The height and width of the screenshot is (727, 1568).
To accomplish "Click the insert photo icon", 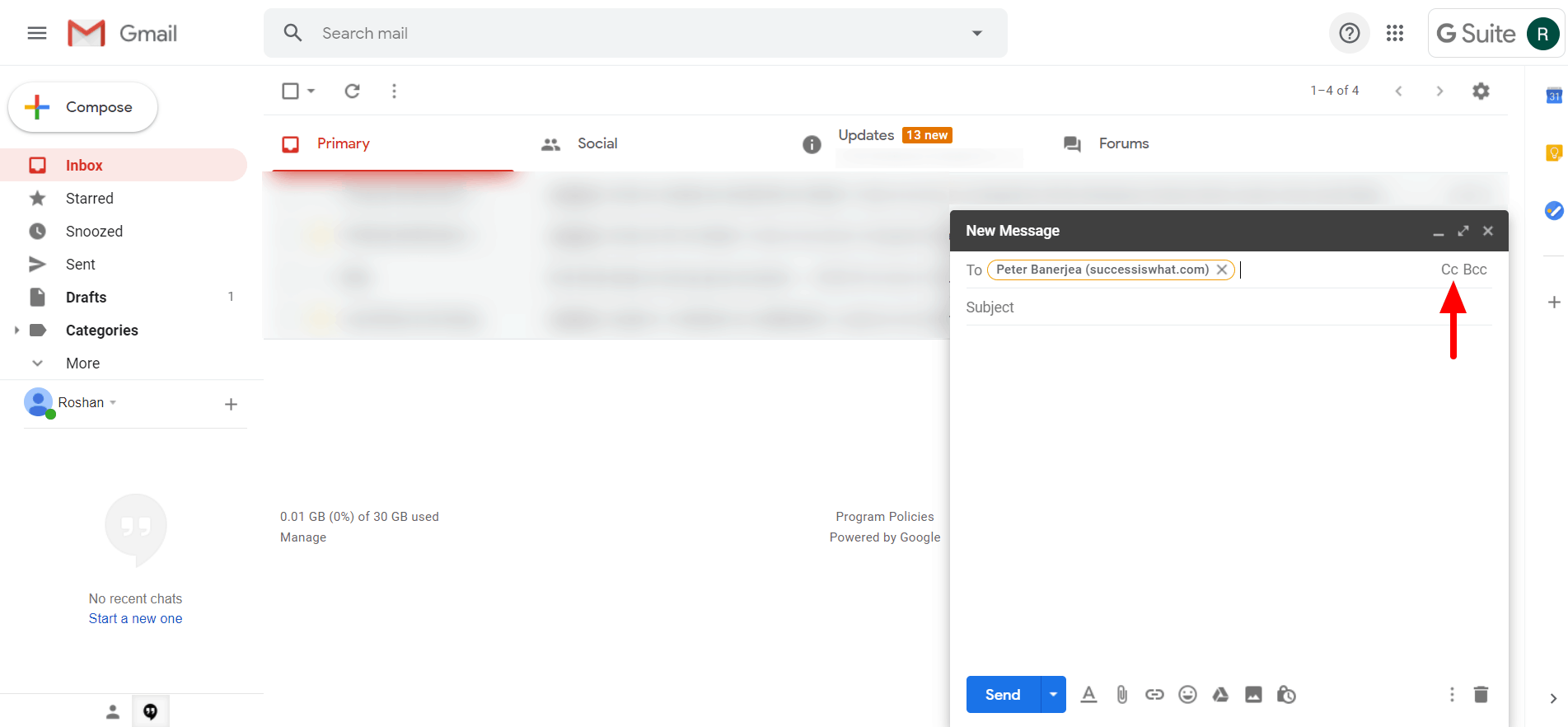I will 1253,695.
